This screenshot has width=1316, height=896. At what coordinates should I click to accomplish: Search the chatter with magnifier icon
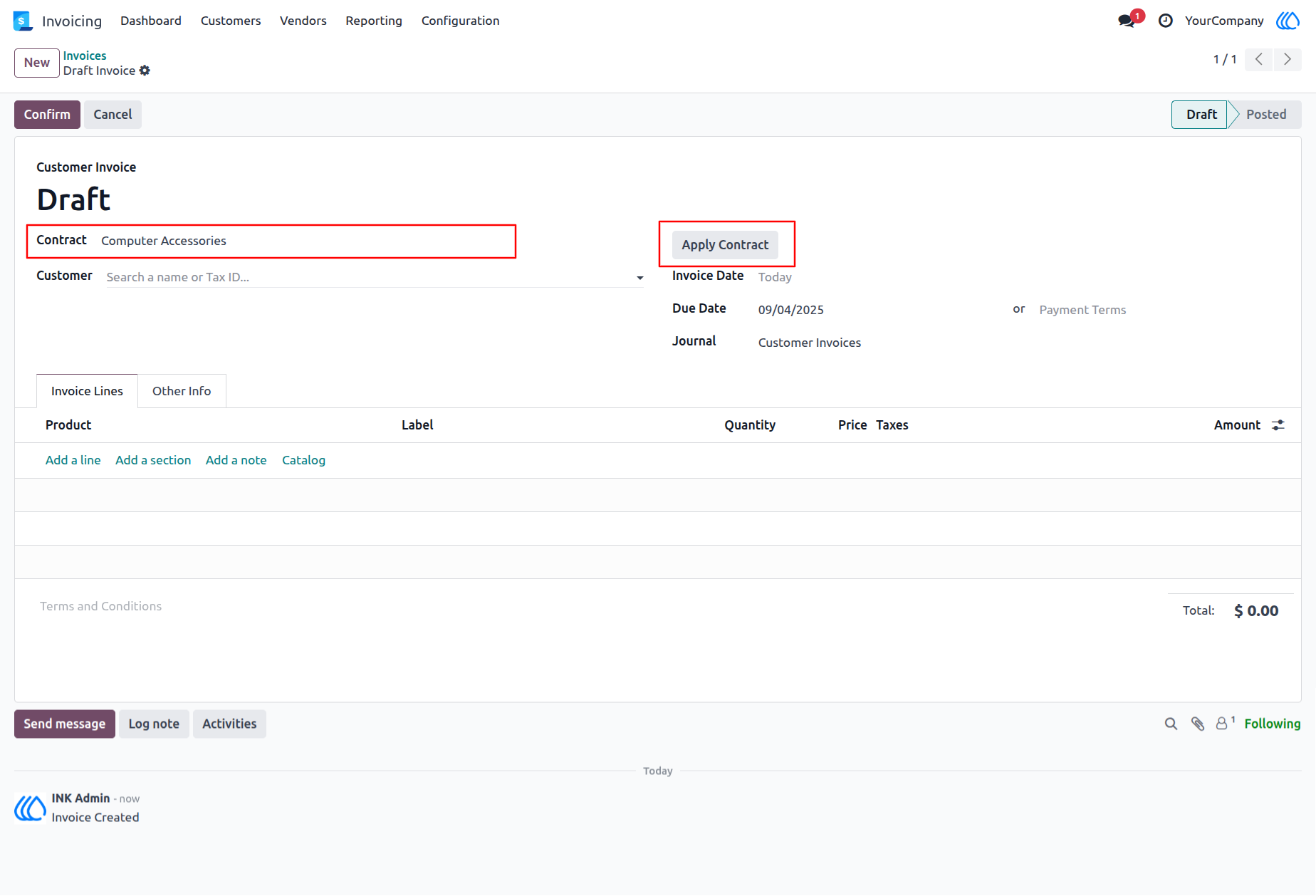coord(1171,724)
